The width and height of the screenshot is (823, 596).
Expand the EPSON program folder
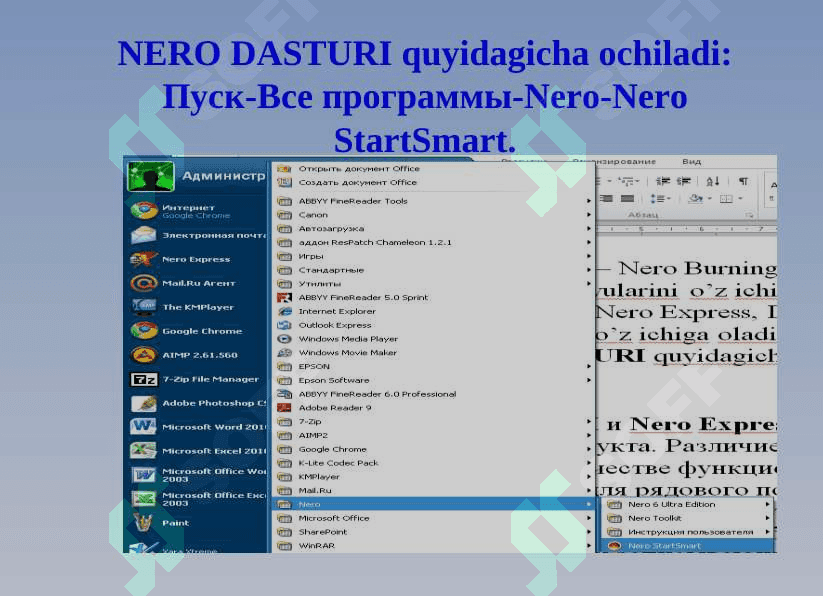(x=434, y=366)
